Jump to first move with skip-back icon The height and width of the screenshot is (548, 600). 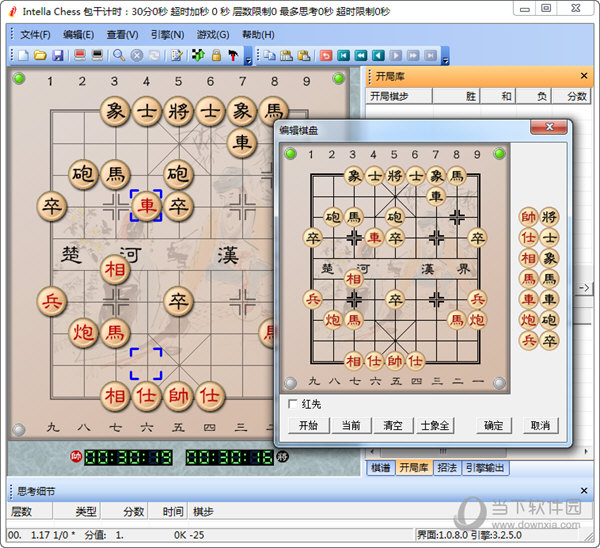coord(343,55)
